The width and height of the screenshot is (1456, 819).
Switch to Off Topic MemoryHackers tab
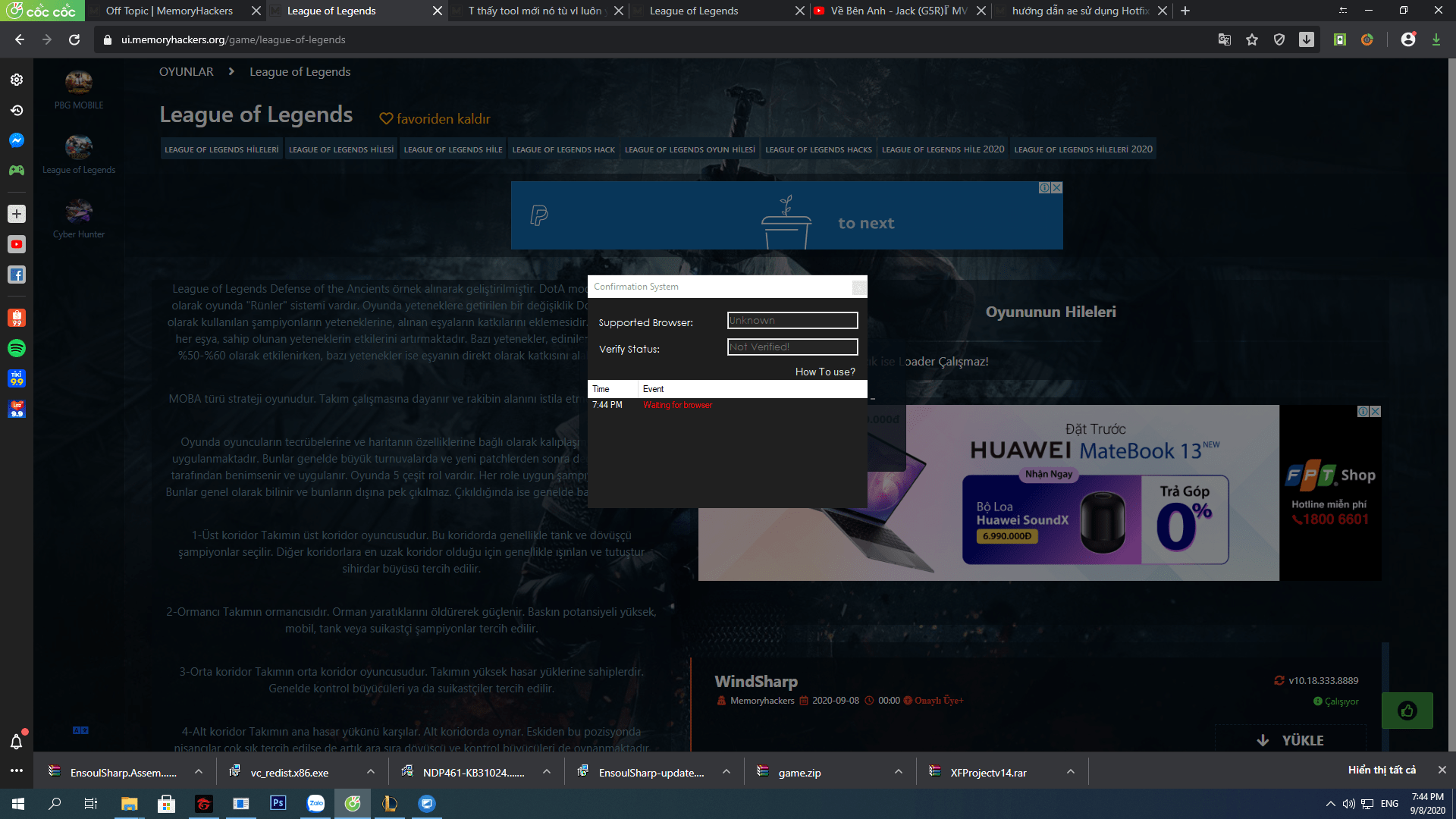point(170,11)
